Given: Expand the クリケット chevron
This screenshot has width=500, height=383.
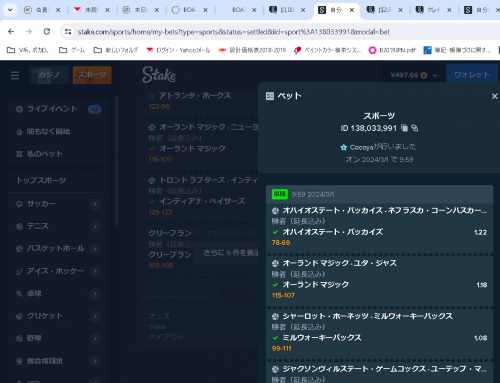Looking at the screenshot, I should click(95, 316).
